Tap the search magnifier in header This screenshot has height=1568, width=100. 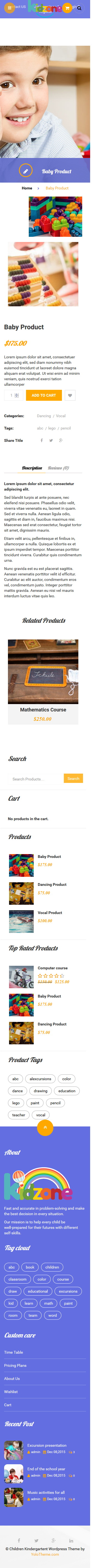87,8
